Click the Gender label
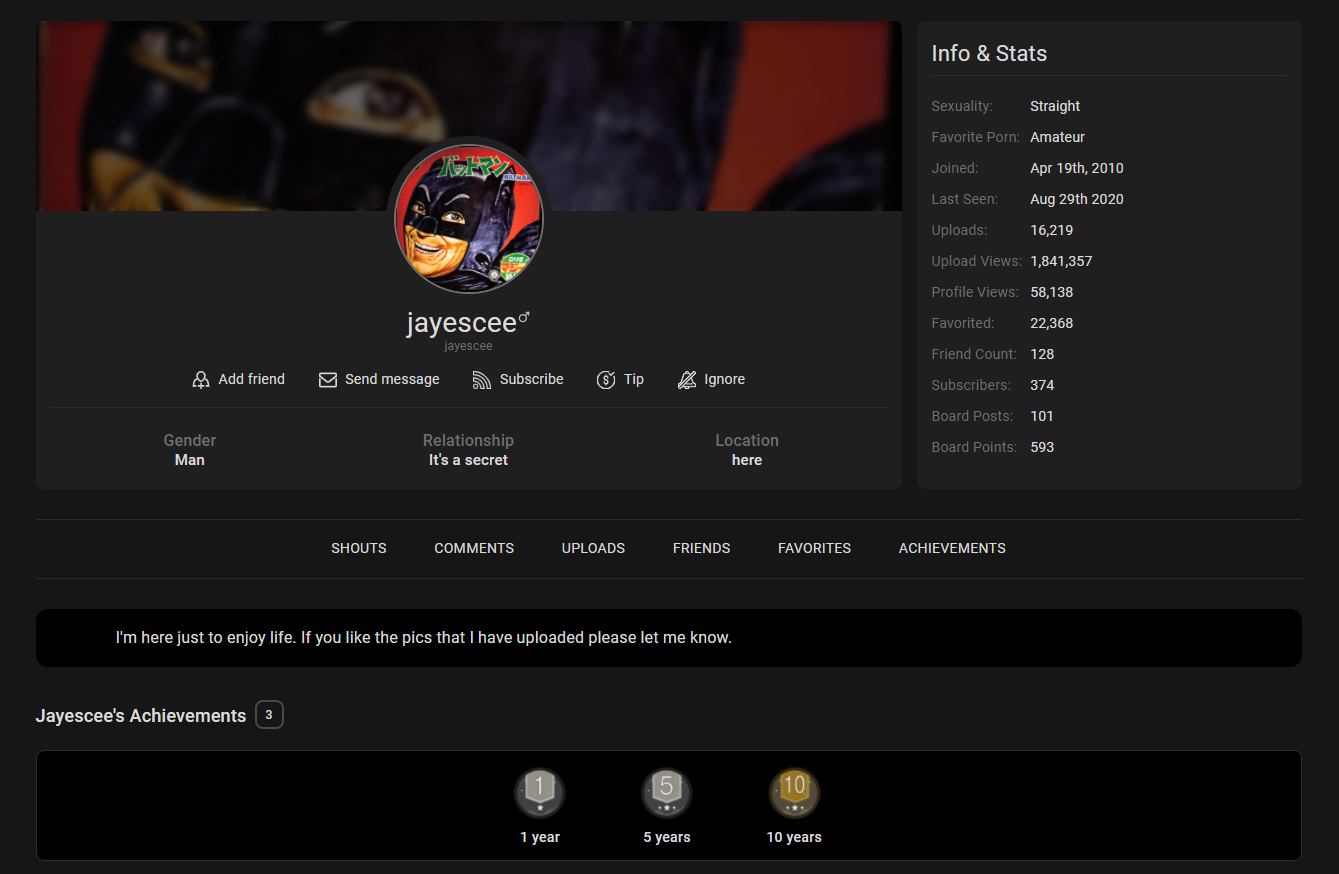The height and width of the screenshot is (874, 1339). (190, 440)
